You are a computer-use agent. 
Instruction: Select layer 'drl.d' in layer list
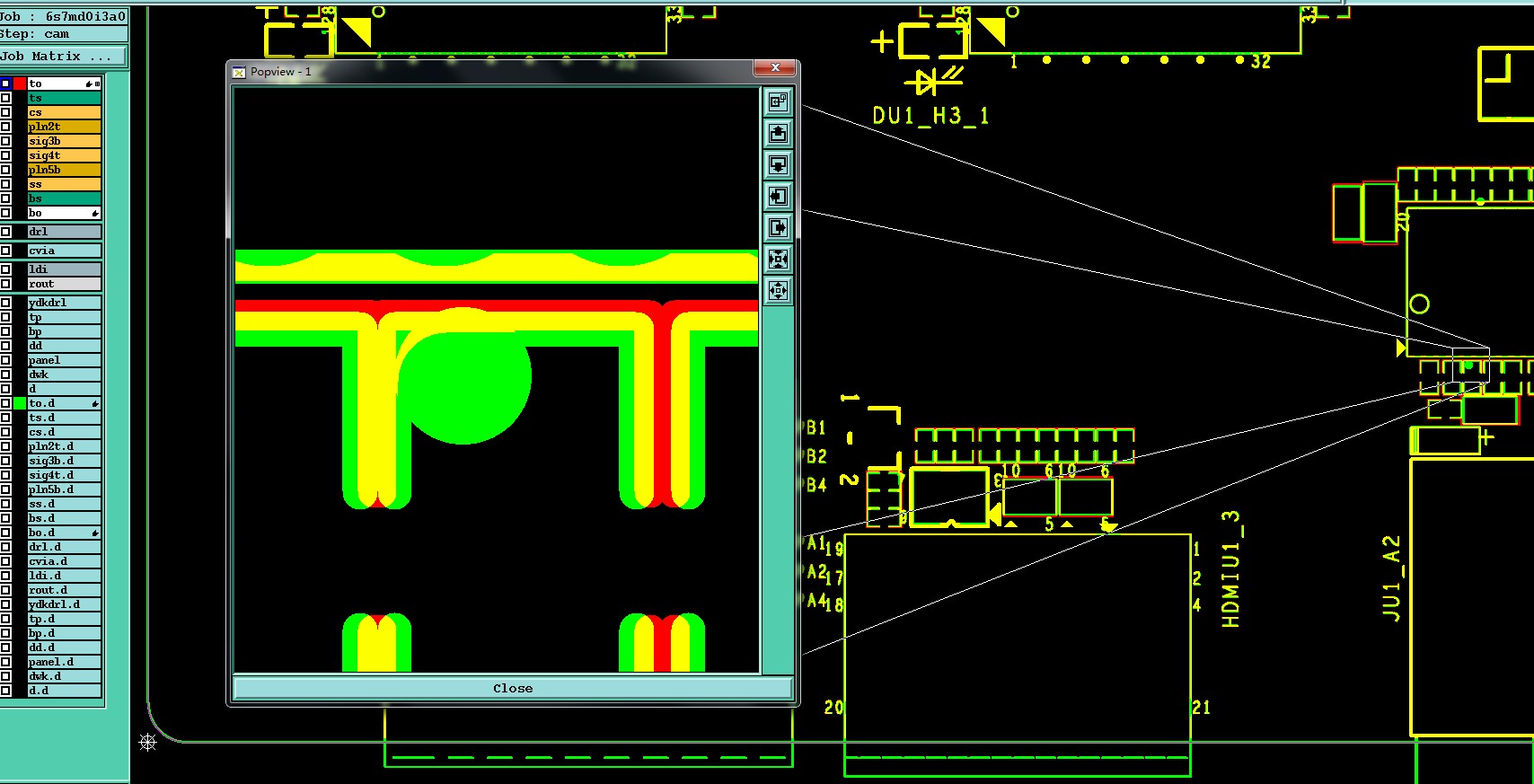pos(65,547)
